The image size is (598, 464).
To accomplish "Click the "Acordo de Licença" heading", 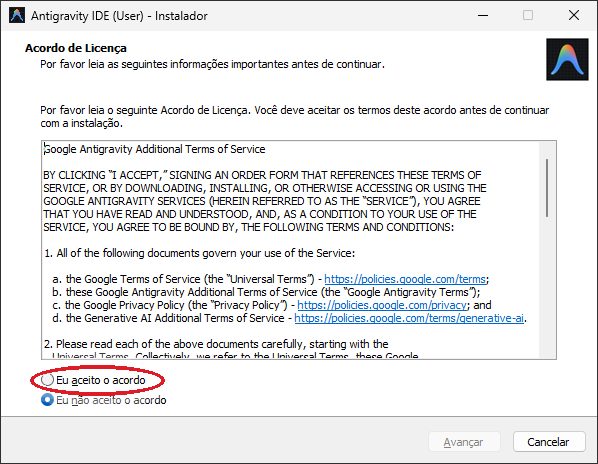I will [x=76, y=48].
